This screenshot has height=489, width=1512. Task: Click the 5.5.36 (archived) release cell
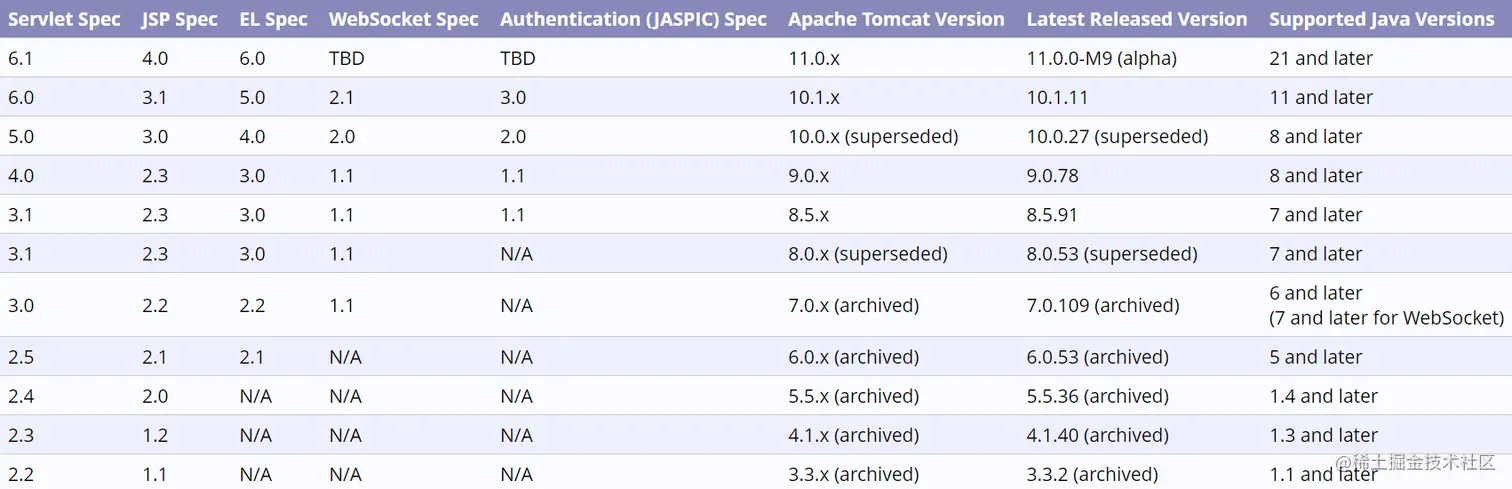[1098, 396]
